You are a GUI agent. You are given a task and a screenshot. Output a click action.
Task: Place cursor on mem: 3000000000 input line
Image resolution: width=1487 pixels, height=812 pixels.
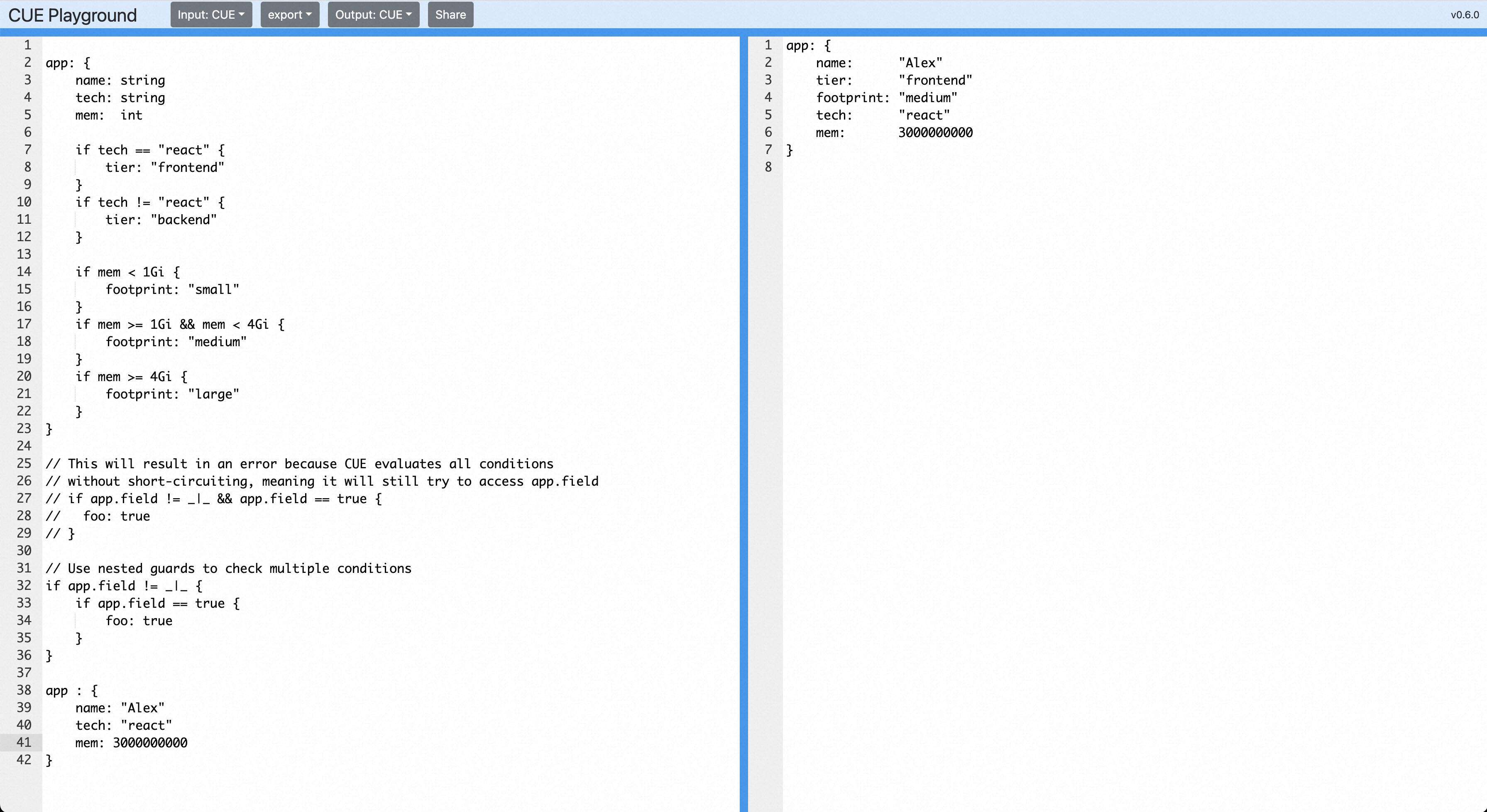pyautogui.click(x=131, y=743)
